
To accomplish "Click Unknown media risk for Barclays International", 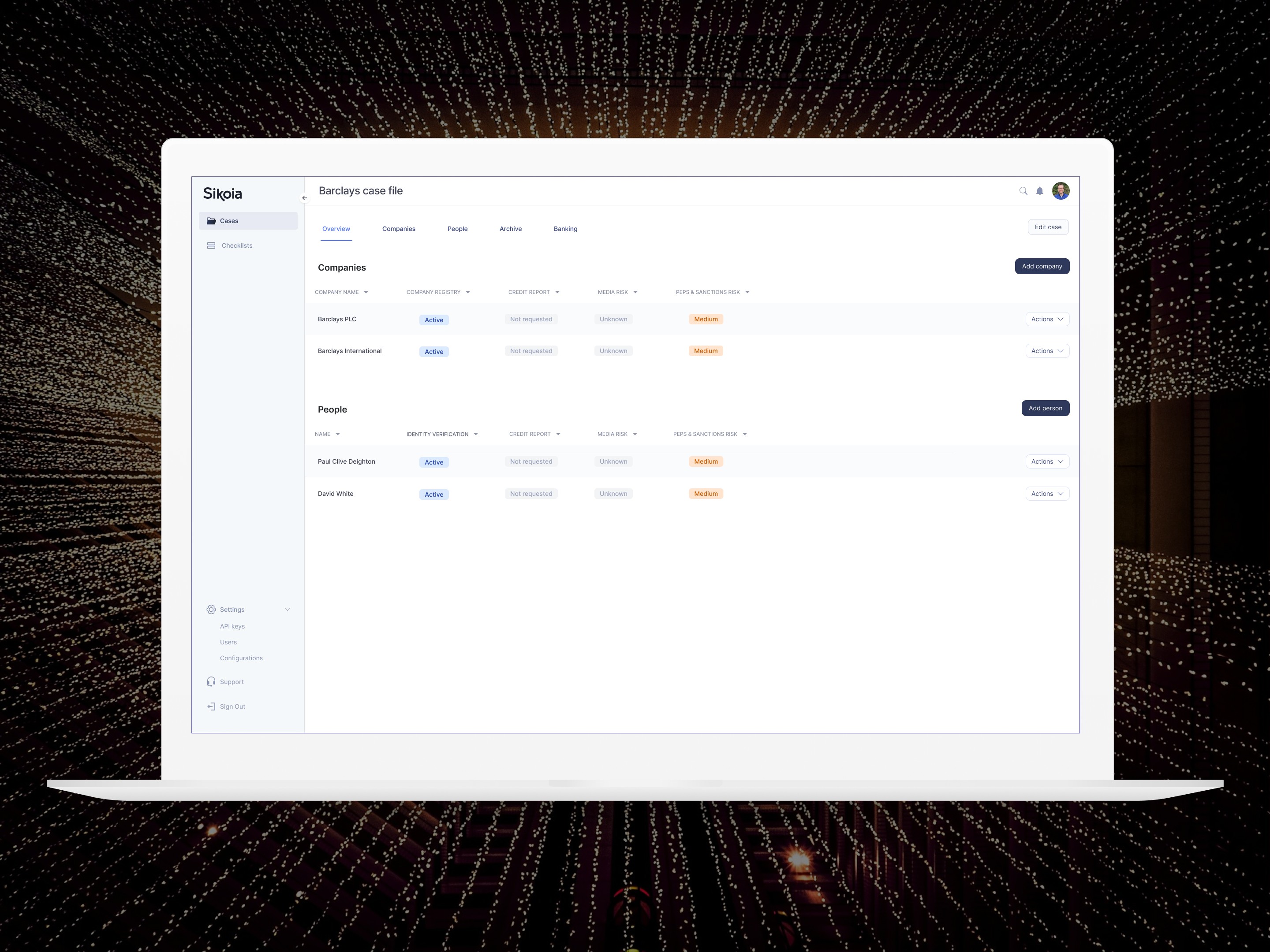I will click(x=613, y=351).
